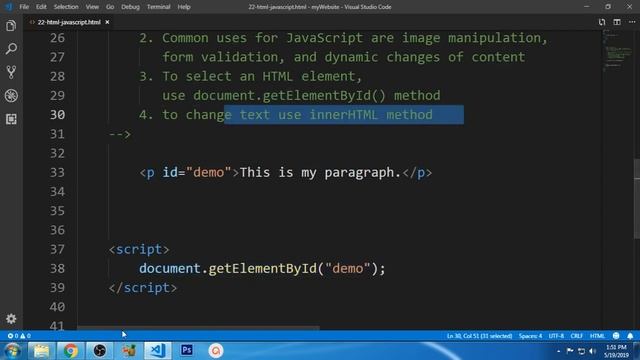Screen dimensions: 640x360
Task: Open the Selection menu
Action: (66, 7)
